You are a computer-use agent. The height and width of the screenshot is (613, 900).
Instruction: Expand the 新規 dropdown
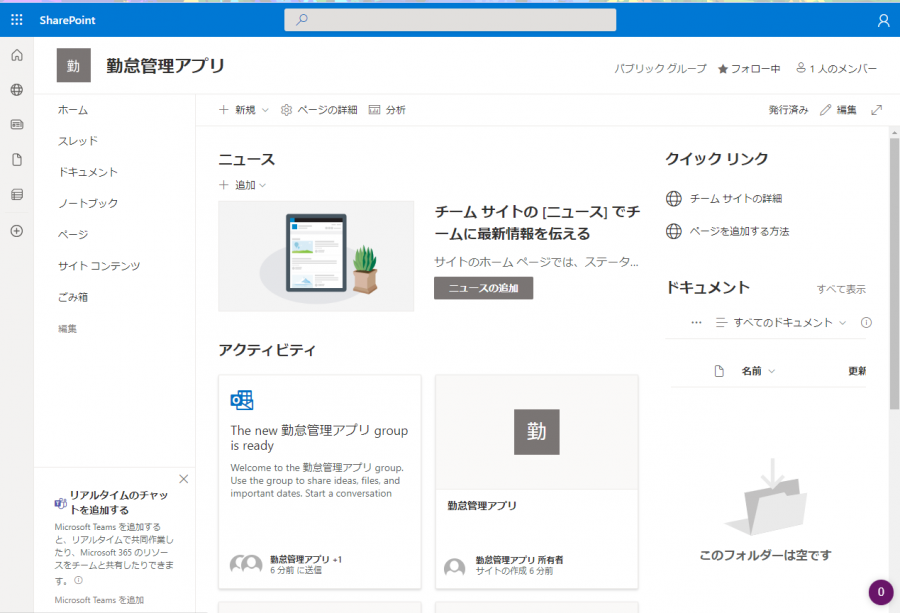click(x=244, y=110)
